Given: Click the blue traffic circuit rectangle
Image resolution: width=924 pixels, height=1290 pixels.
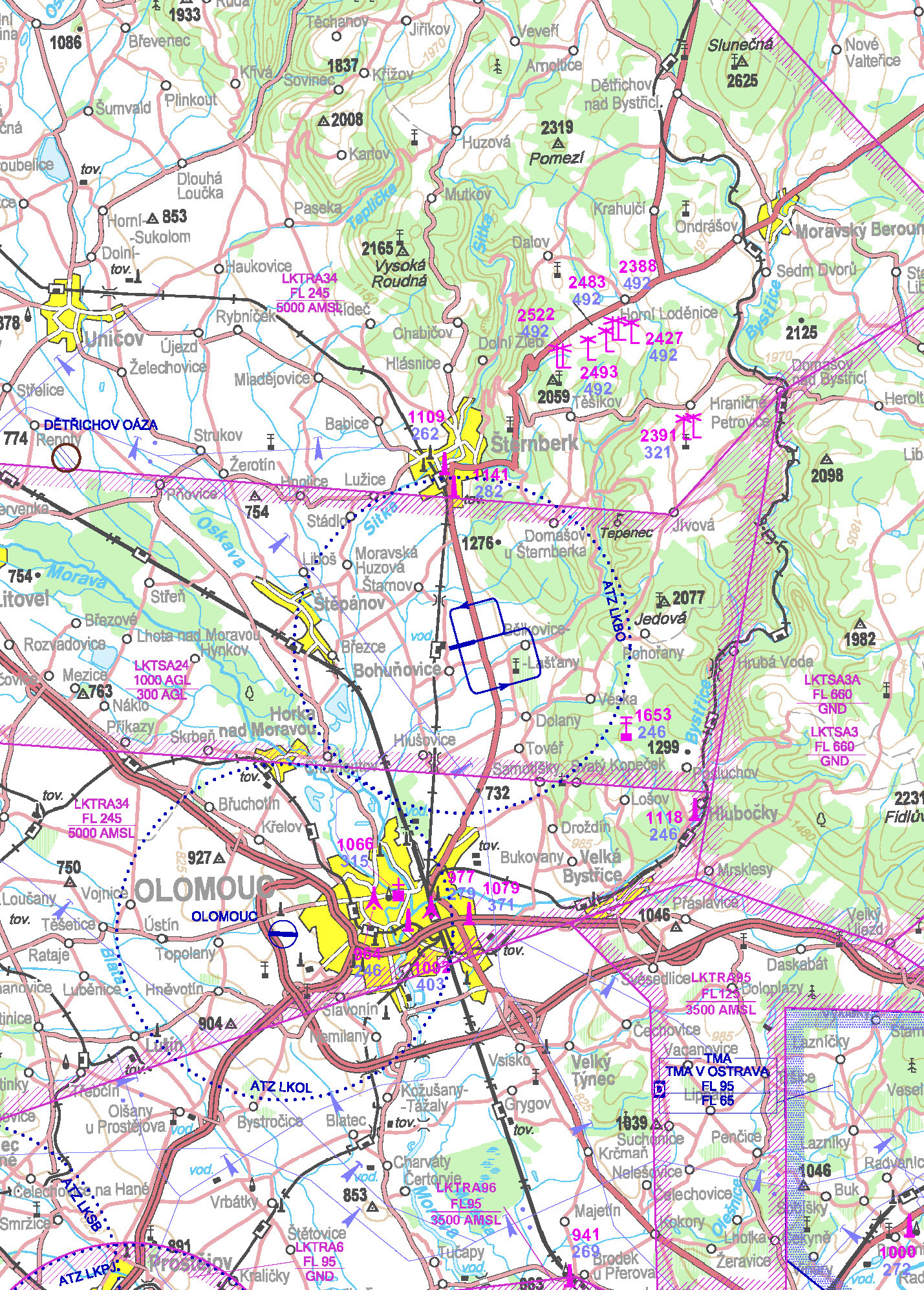Looking at the screenshot, I should [x=494, y=646].
